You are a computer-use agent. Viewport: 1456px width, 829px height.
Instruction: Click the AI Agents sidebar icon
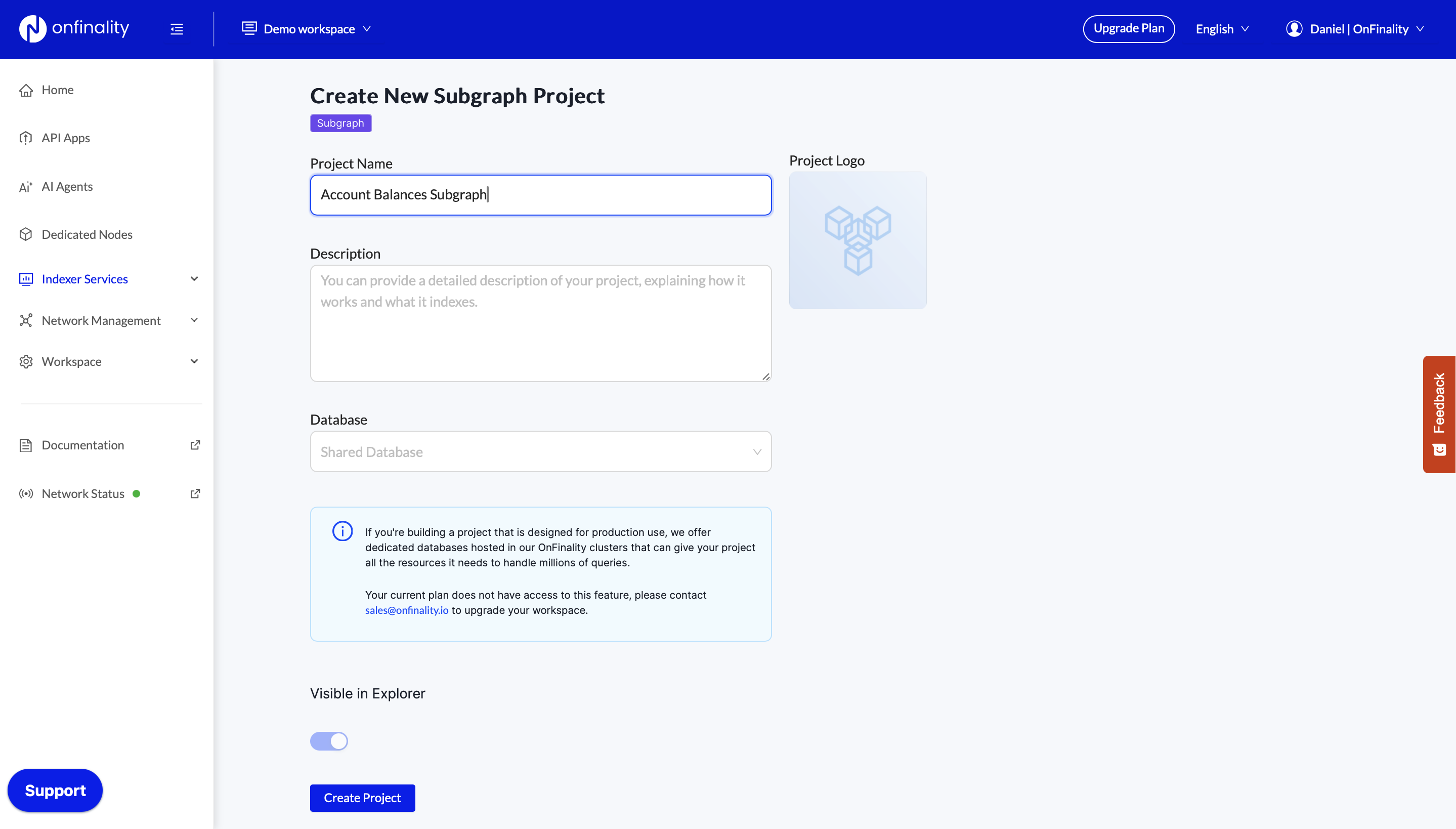[26, 187]
